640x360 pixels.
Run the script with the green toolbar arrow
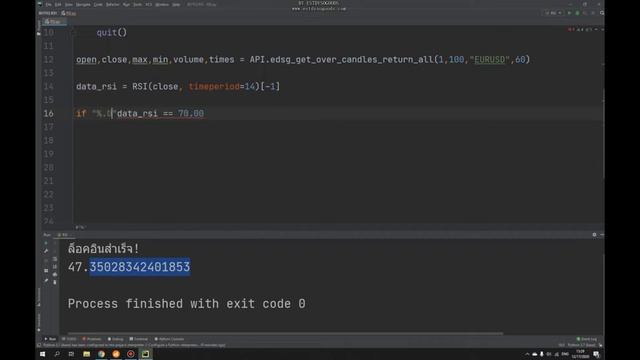[569, 13]
